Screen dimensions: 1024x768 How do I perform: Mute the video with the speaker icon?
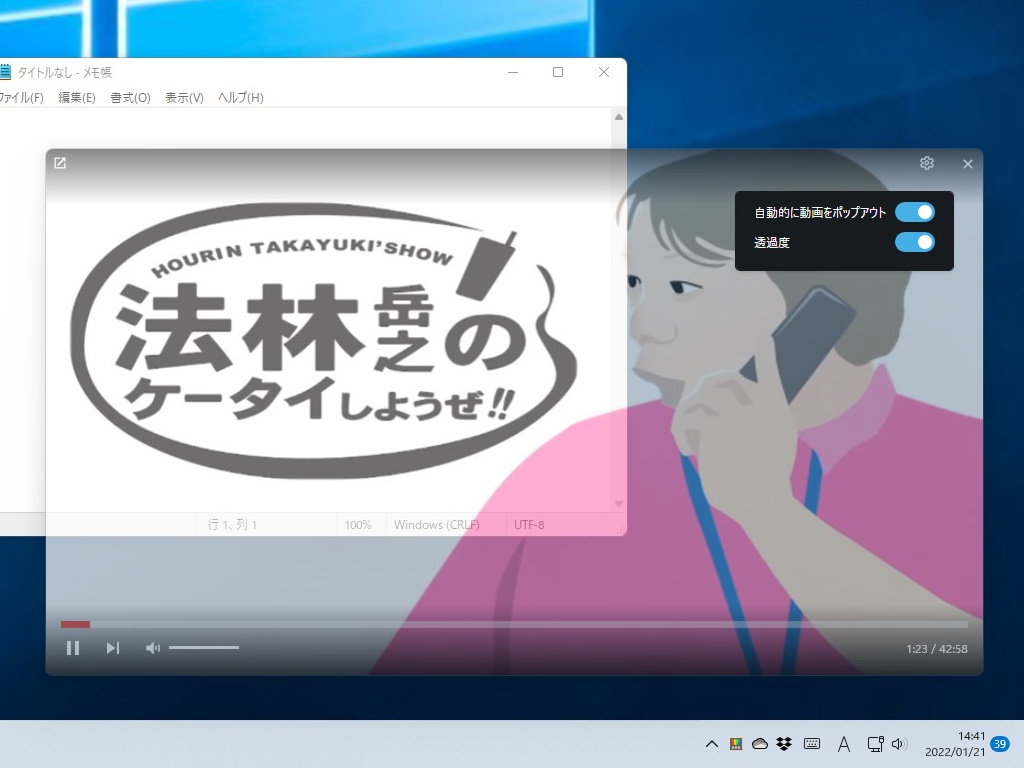click(152, 647)
